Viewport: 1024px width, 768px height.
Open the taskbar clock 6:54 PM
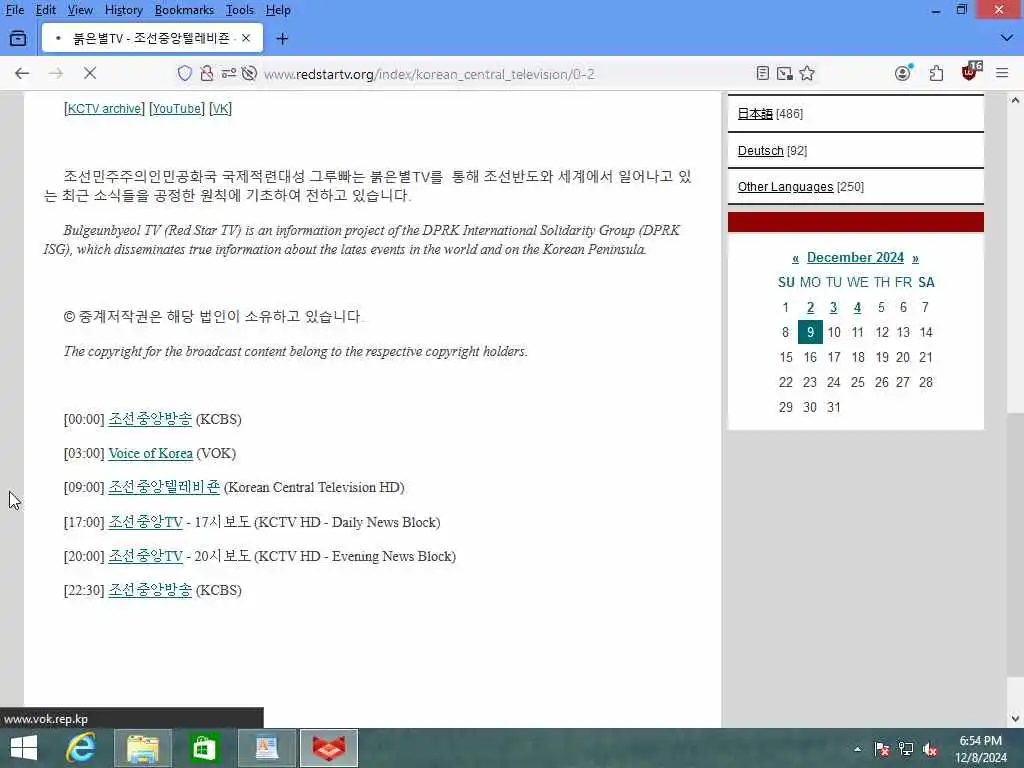(980, 749)
